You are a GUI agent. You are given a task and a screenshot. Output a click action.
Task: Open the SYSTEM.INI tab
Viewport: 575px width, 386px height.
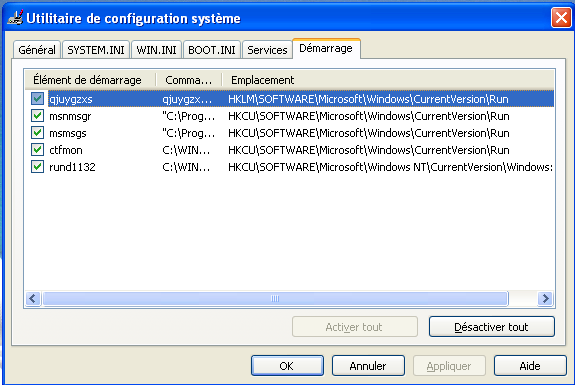[x=96, y=50]
